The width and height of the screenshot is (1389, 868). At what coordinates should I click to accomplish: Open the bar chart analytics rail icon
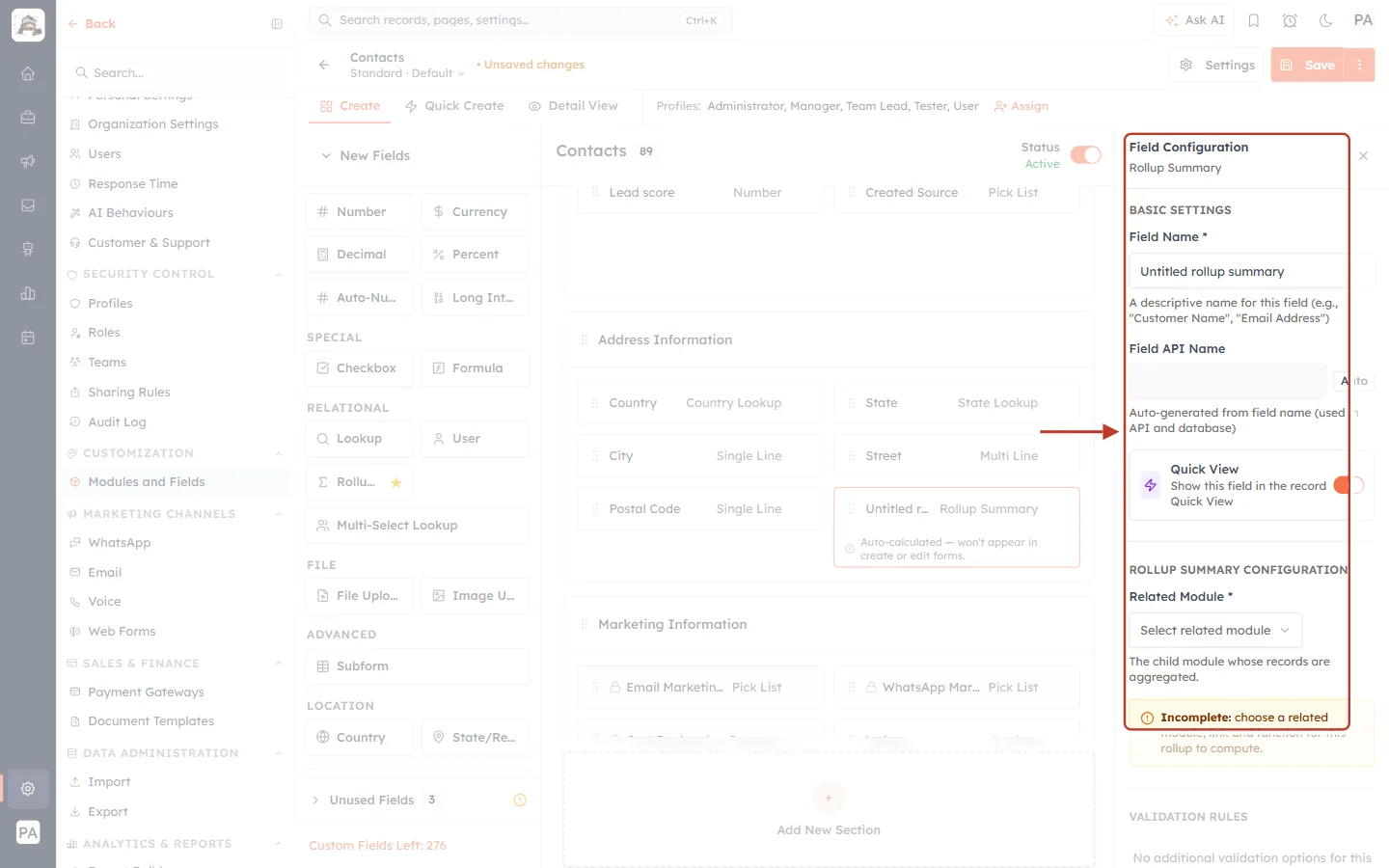click(x=28, y=293)
